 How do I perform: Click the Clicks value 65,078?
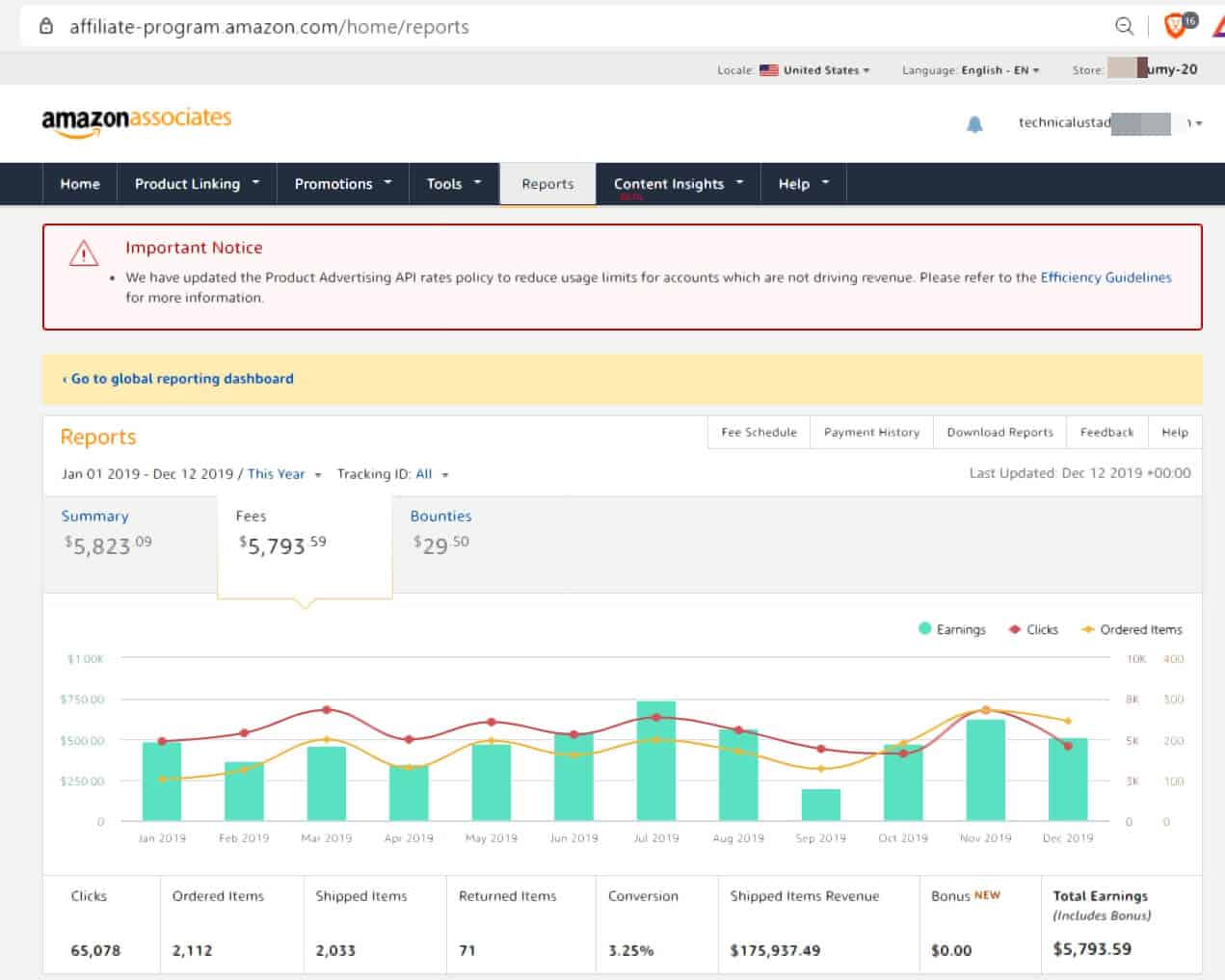tap(95, 950)
